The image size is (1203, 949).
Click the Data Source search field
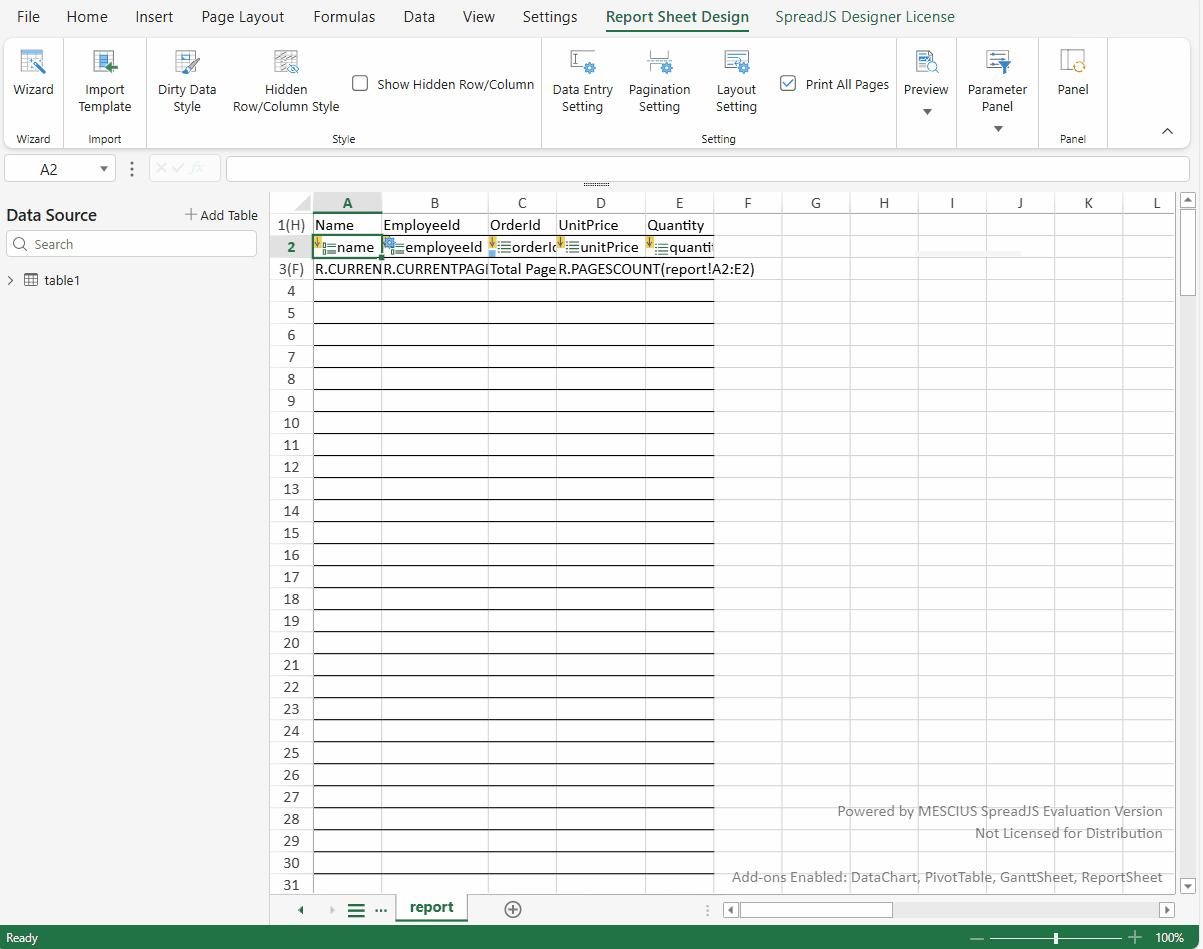132,244
